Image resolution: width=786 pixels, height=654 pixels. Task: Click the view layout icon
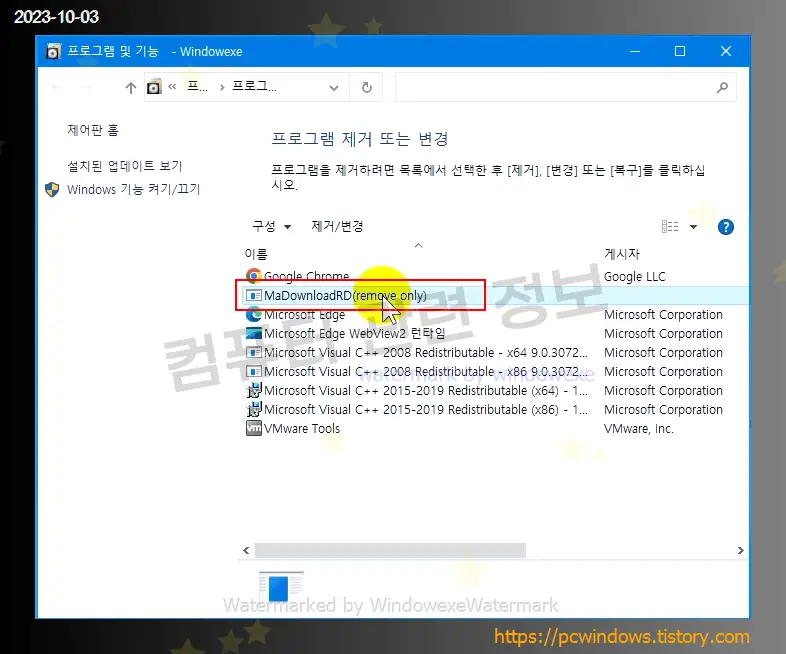click(670, 227)
